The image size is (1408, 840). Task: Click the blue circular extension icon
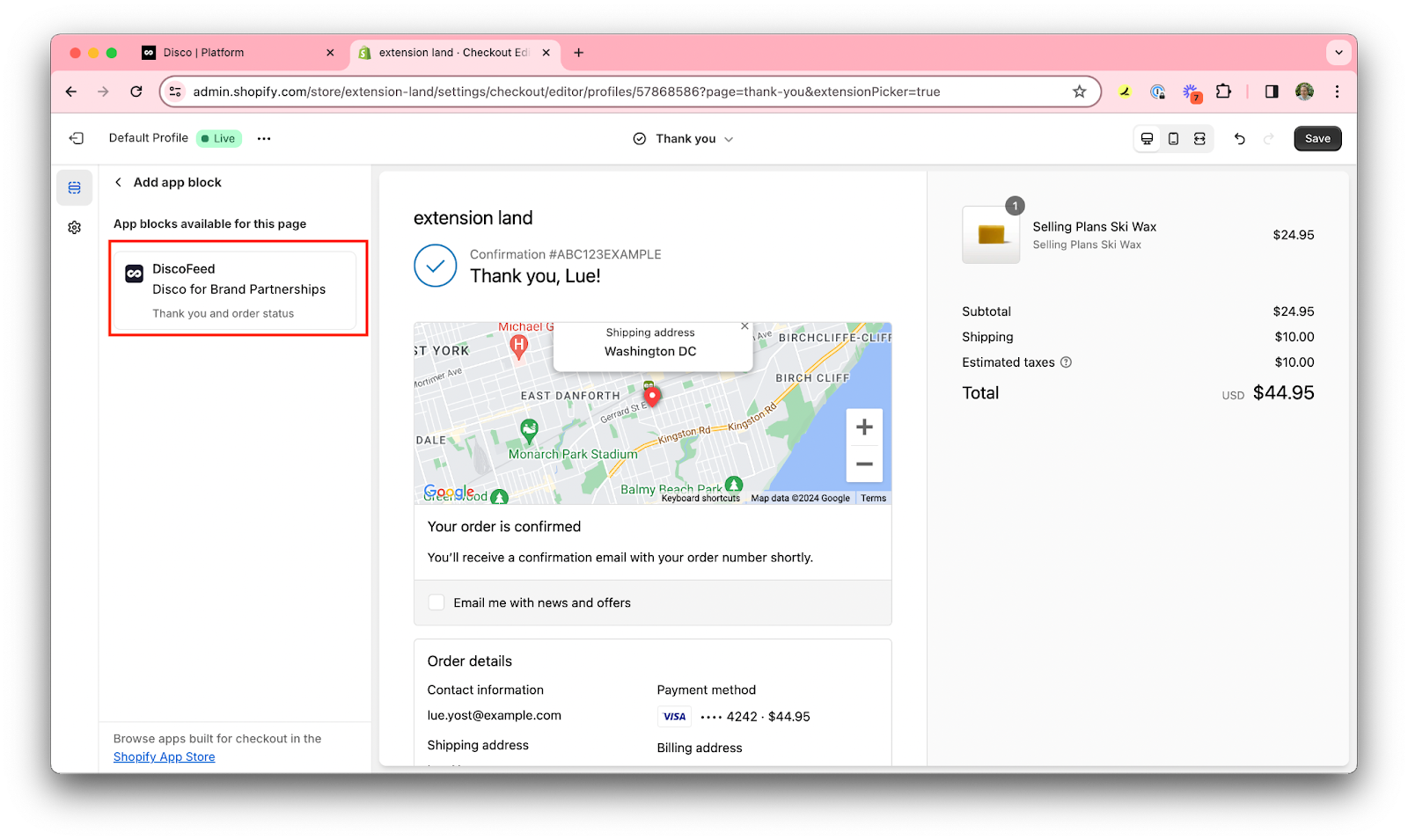pyautogui.click(x=1157, y=91)
